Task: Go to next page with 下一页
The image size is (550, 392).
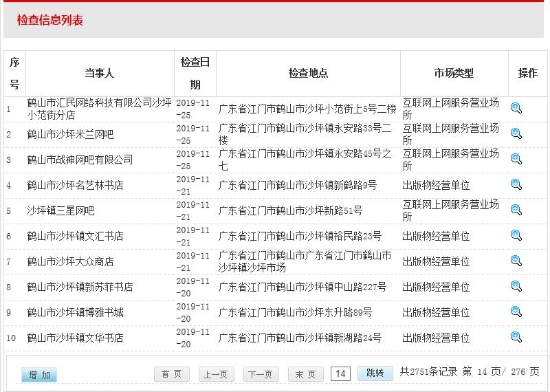Action: [261, 374]
